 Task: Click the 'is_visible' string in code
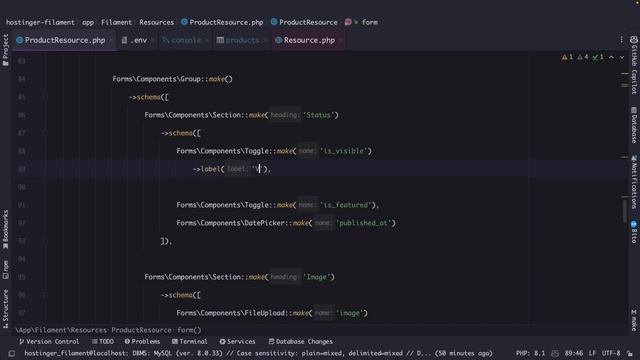pyautogui.click(x=344, y=151)
